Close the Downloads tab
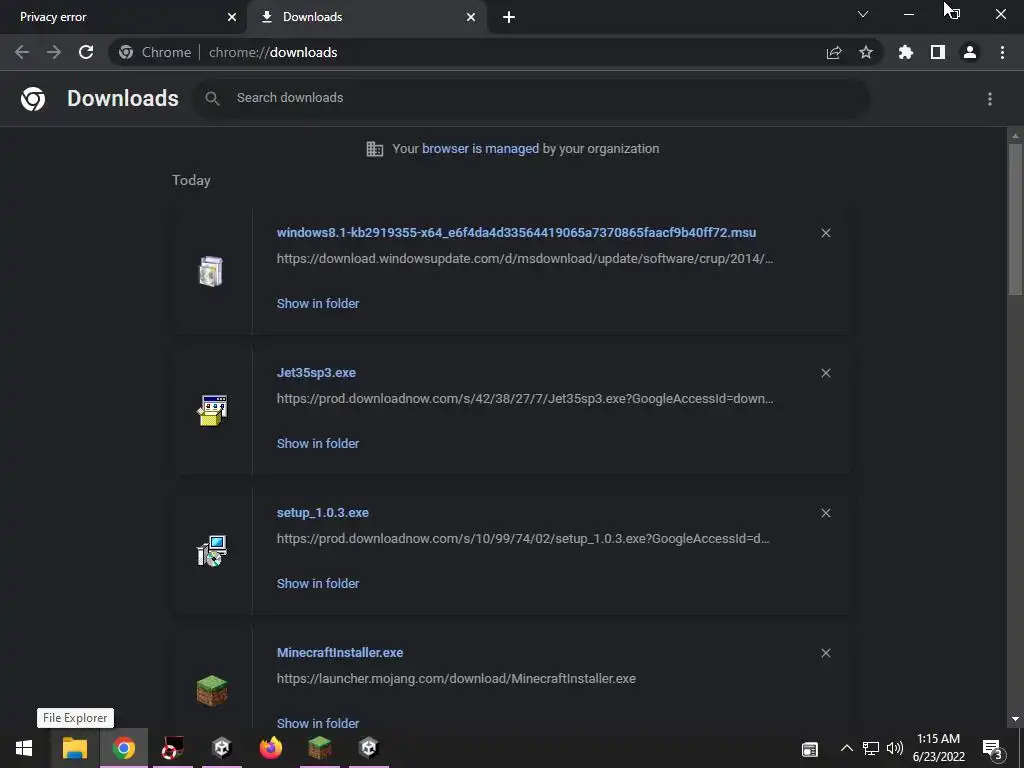The height and width of the screenshot is (768, 1024). [471, 17]
